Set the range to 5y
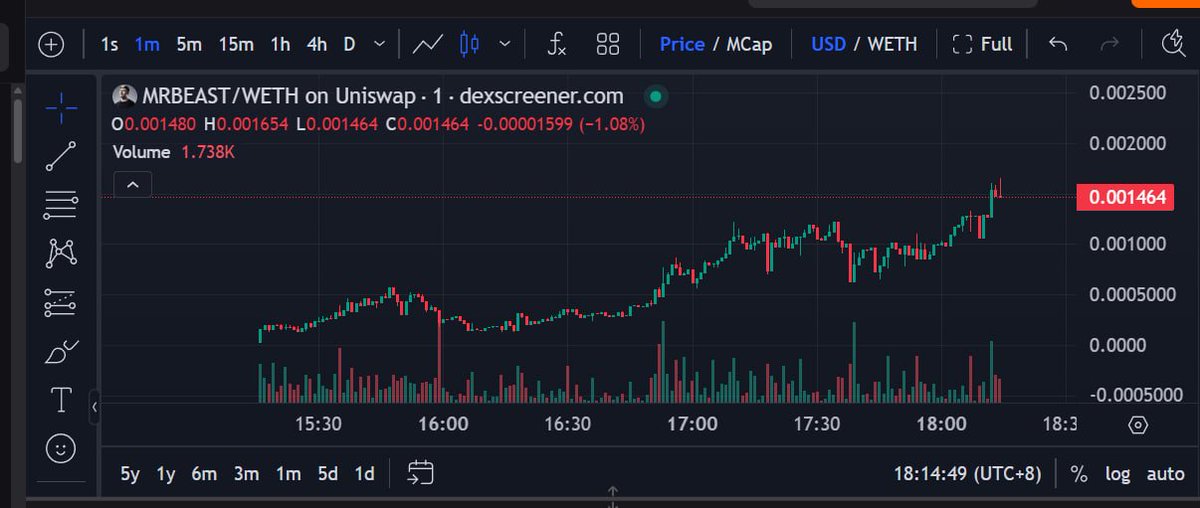Viewport: 1200px width, 508px height. [130, 474]
